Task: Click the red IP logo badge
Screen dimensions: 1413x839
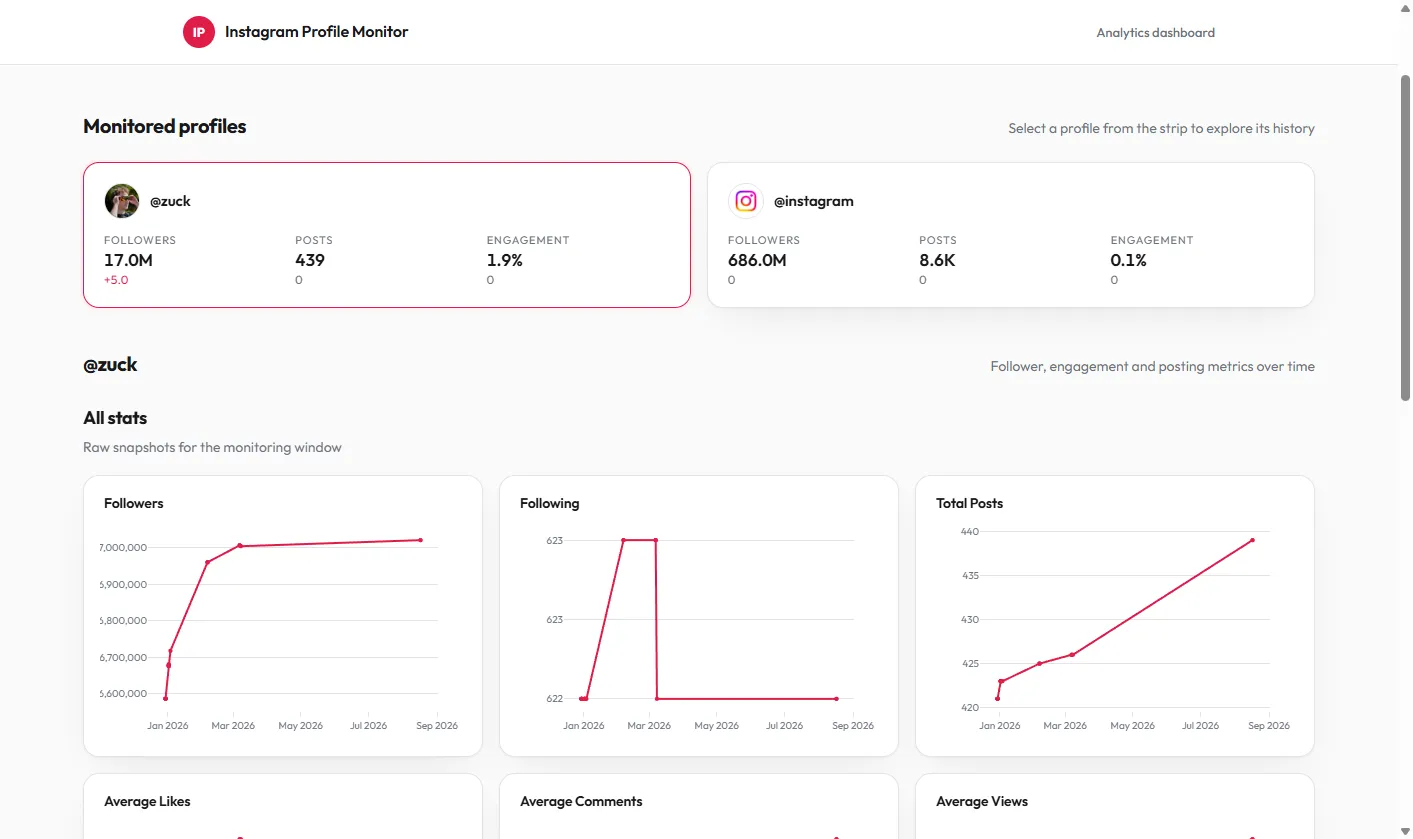Action: [199, 32]
